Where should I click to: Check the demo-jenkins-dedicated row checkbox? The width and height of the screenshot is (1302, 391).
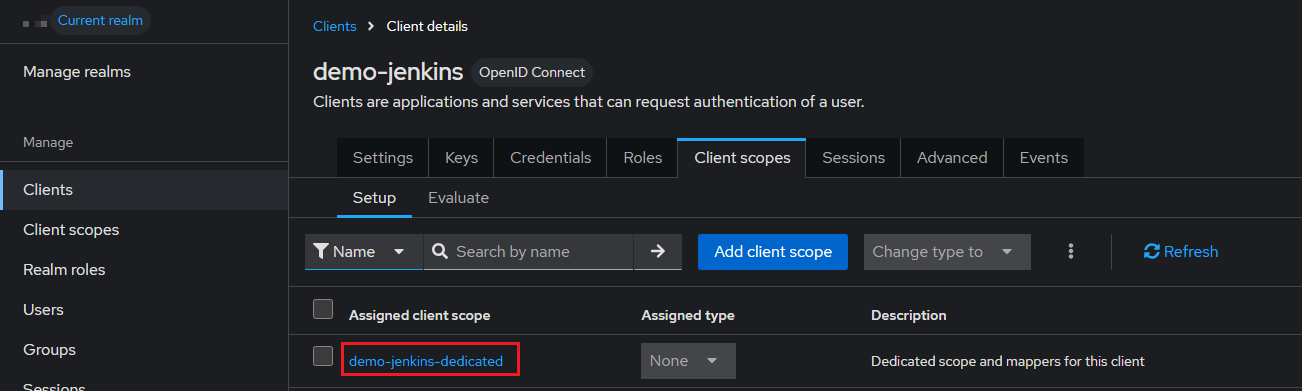click(323, 356)
